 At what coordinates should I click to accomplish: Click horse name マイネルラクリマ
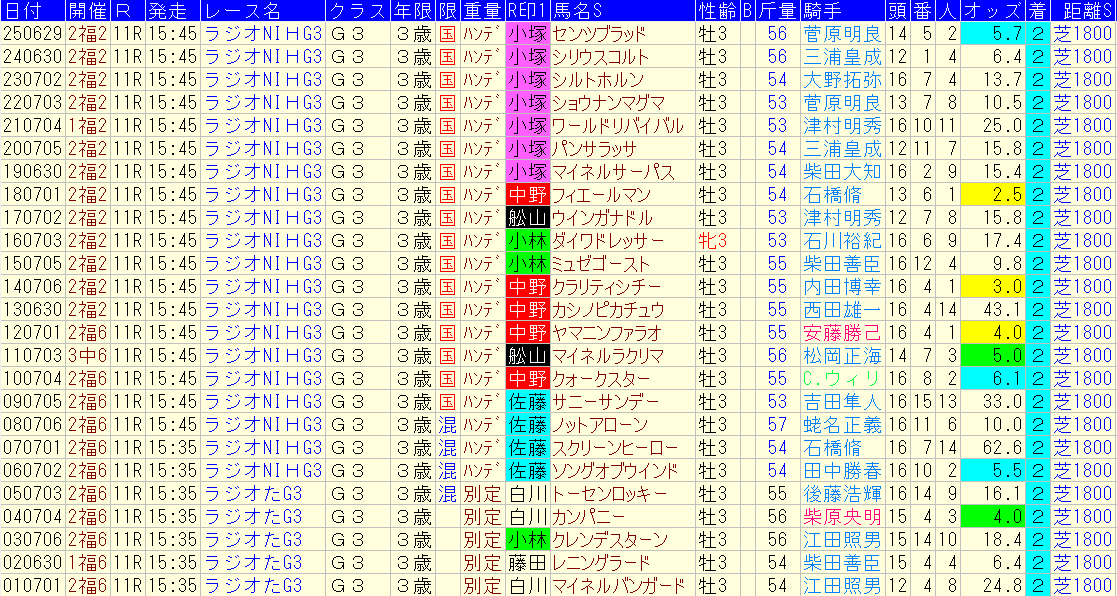[x=608, y=356]
